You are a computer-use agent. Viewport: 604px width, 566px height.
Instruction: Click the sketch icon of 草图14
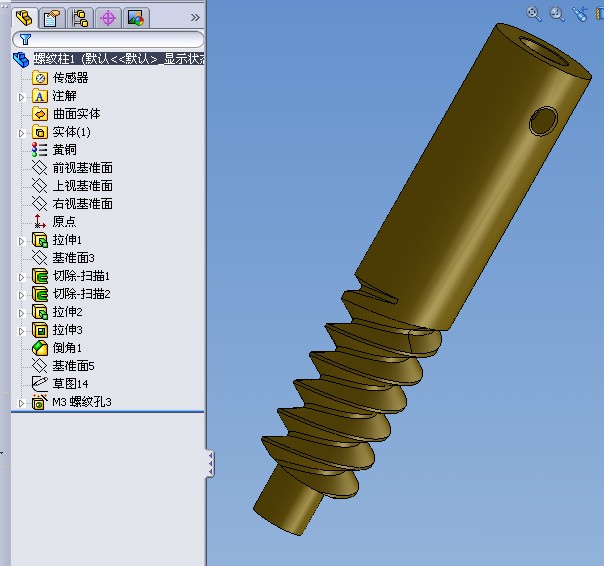[40, 384]
